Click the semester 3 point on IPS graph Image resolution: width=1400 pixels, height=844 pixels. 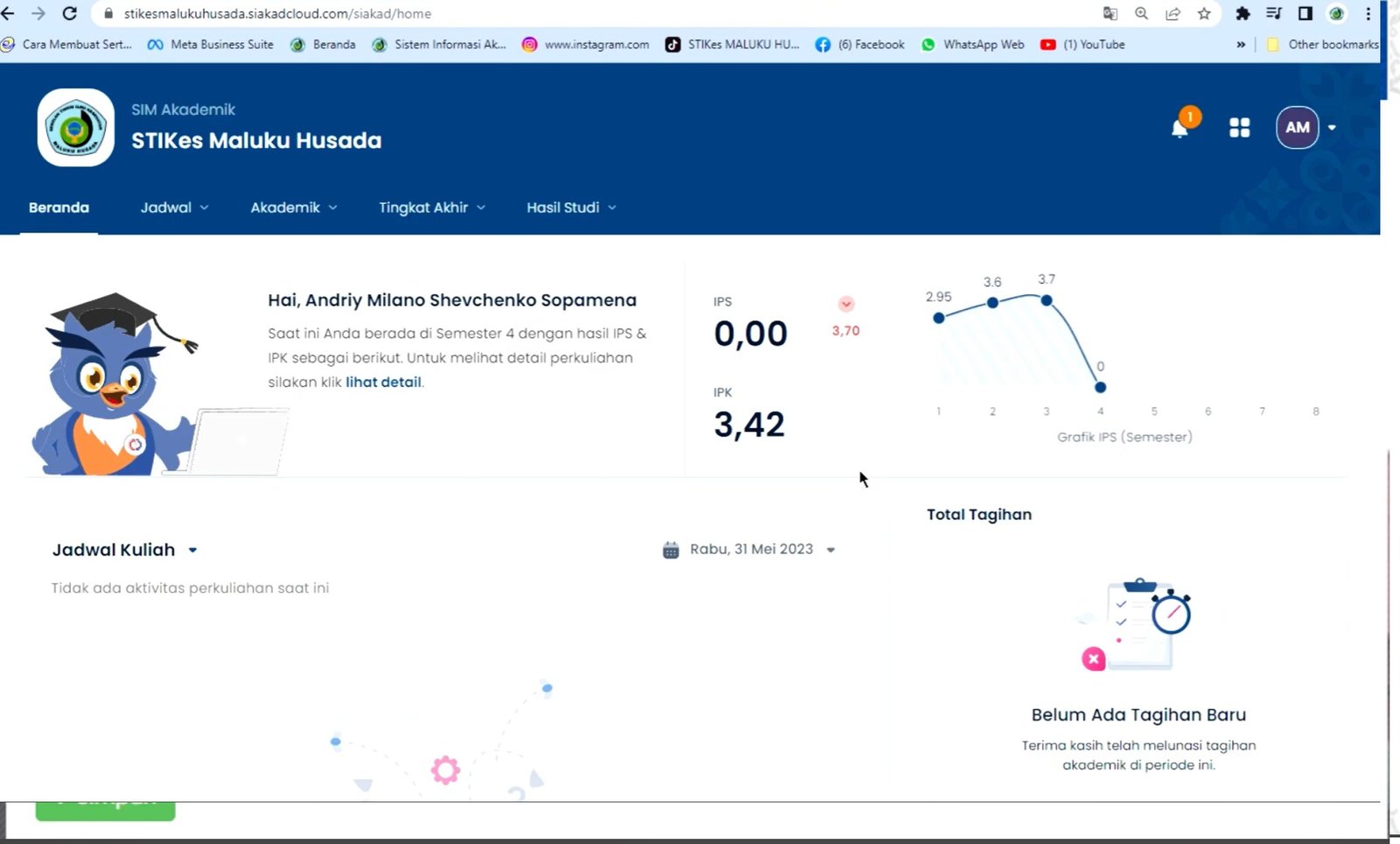[1046, 300]
